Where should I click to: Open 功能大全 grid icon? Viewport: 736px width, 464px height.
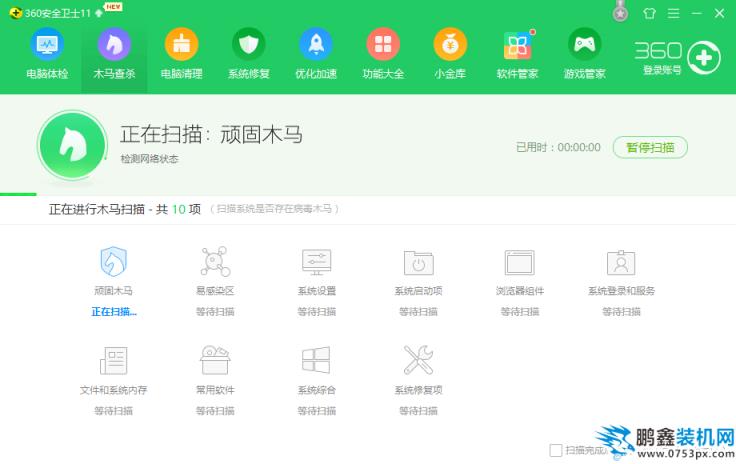[x=383, y=45]
